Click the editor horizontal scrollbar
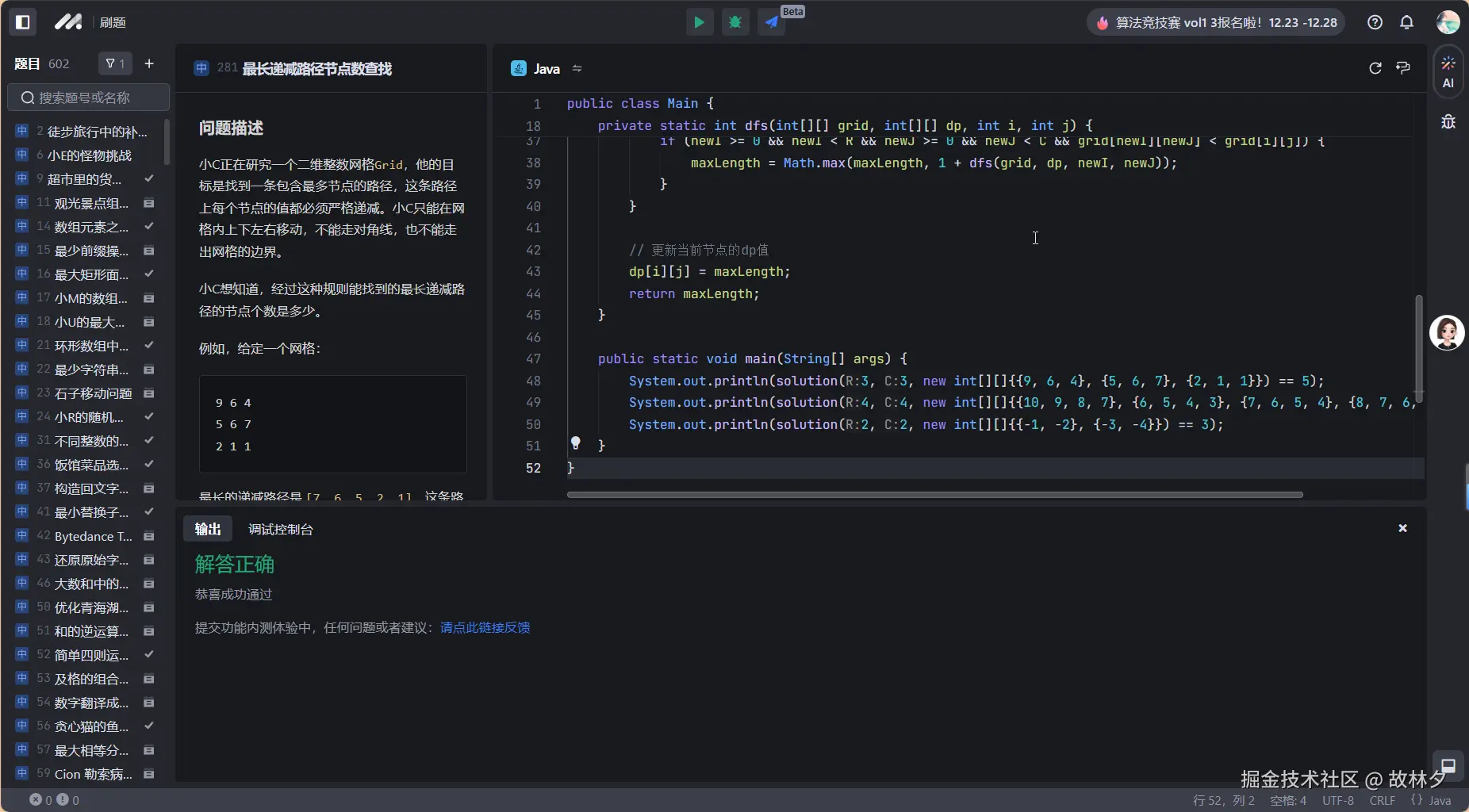Screen dimensions: 1469x812 click(934, 495)
